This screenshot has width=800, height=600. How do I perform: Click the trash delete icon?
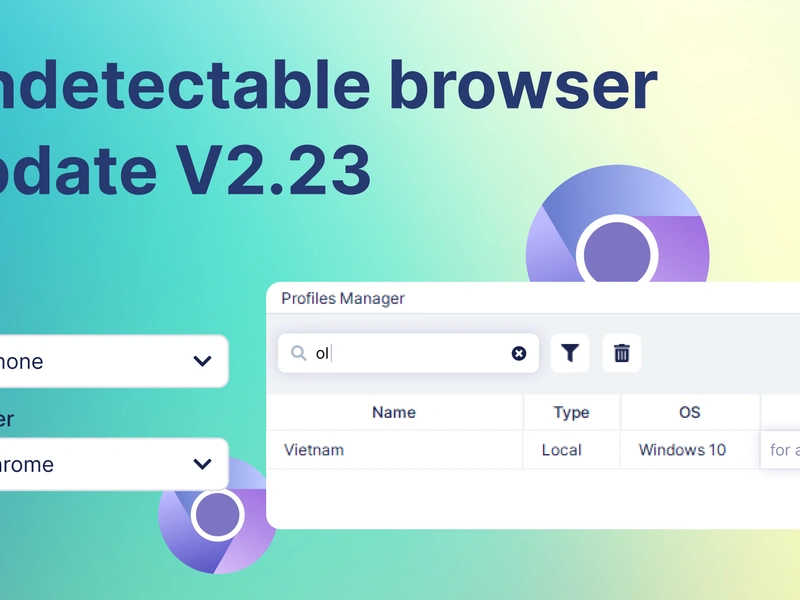621,353
